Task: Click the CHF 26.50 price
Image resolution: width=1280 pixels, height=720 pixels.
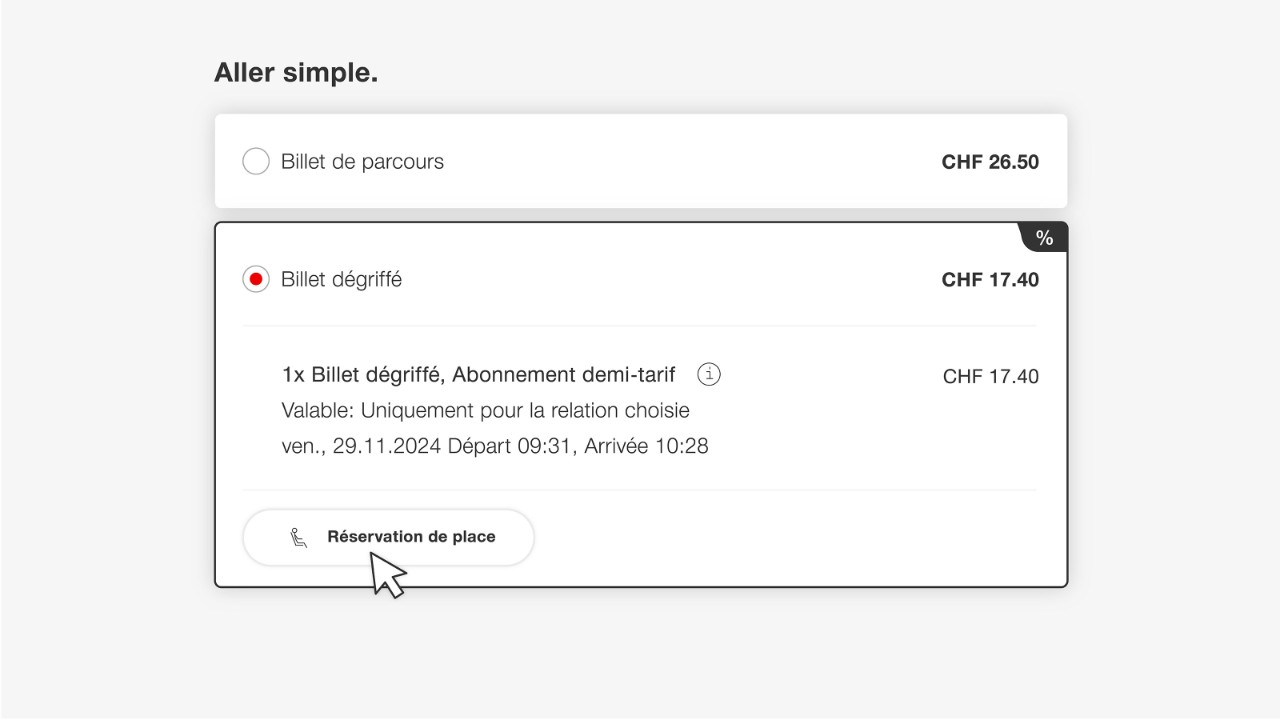Action: click(x=990, y=161)
